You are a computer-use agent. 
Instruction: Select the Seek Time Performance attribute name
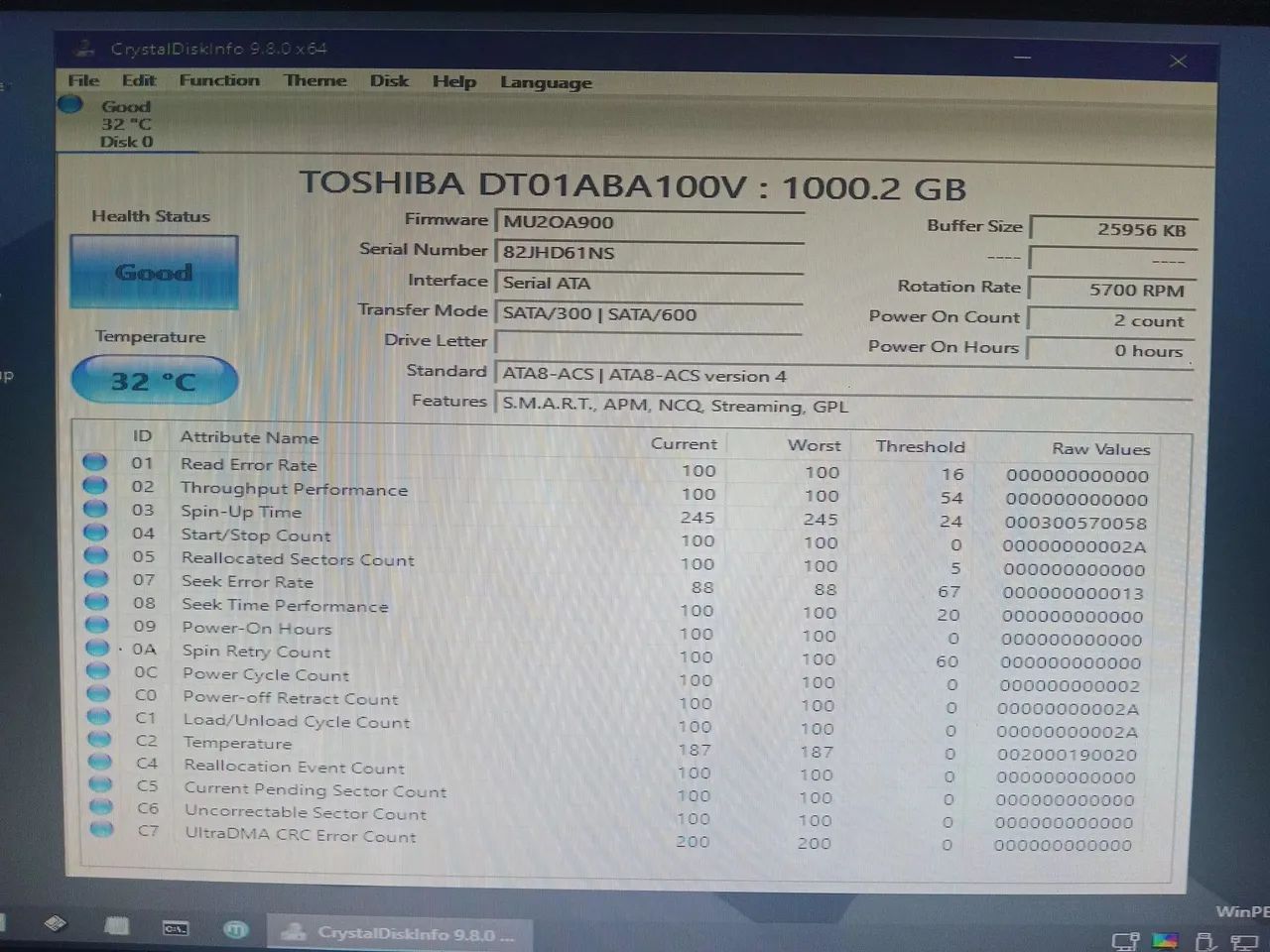[x=285, y=605]
